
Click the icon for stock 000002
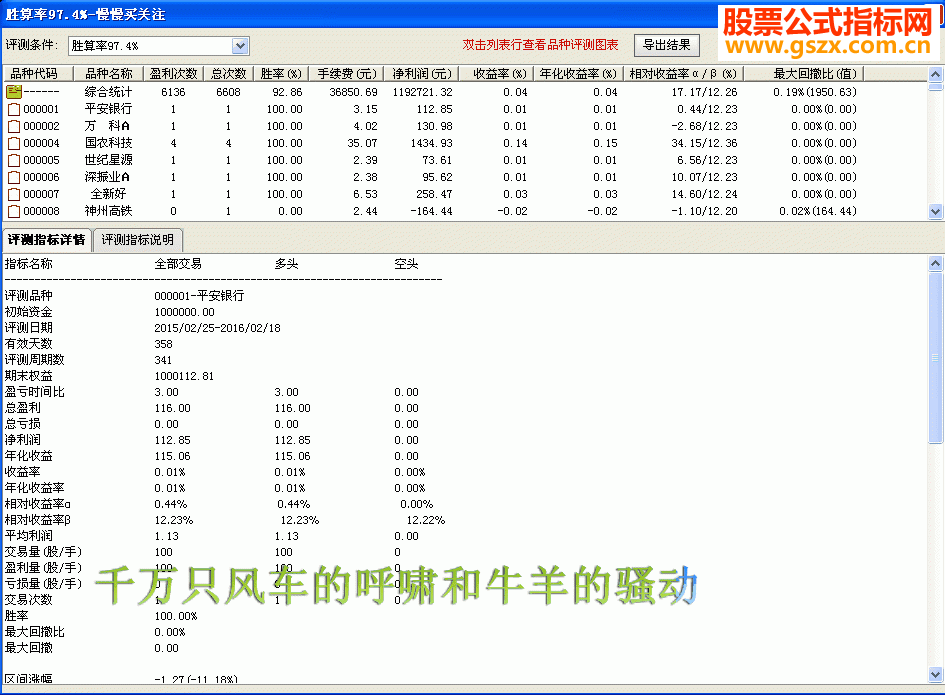[x=14, y=127]
